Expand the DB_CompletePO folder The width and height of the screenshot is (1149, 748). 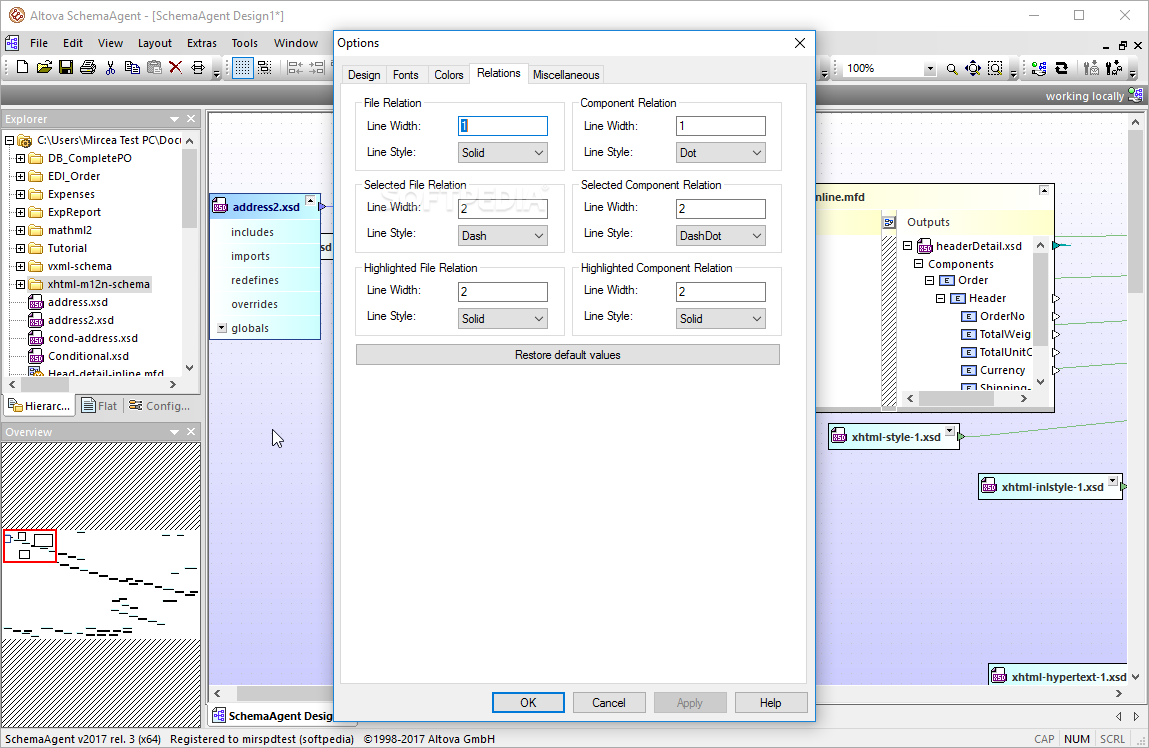point(21,158)
